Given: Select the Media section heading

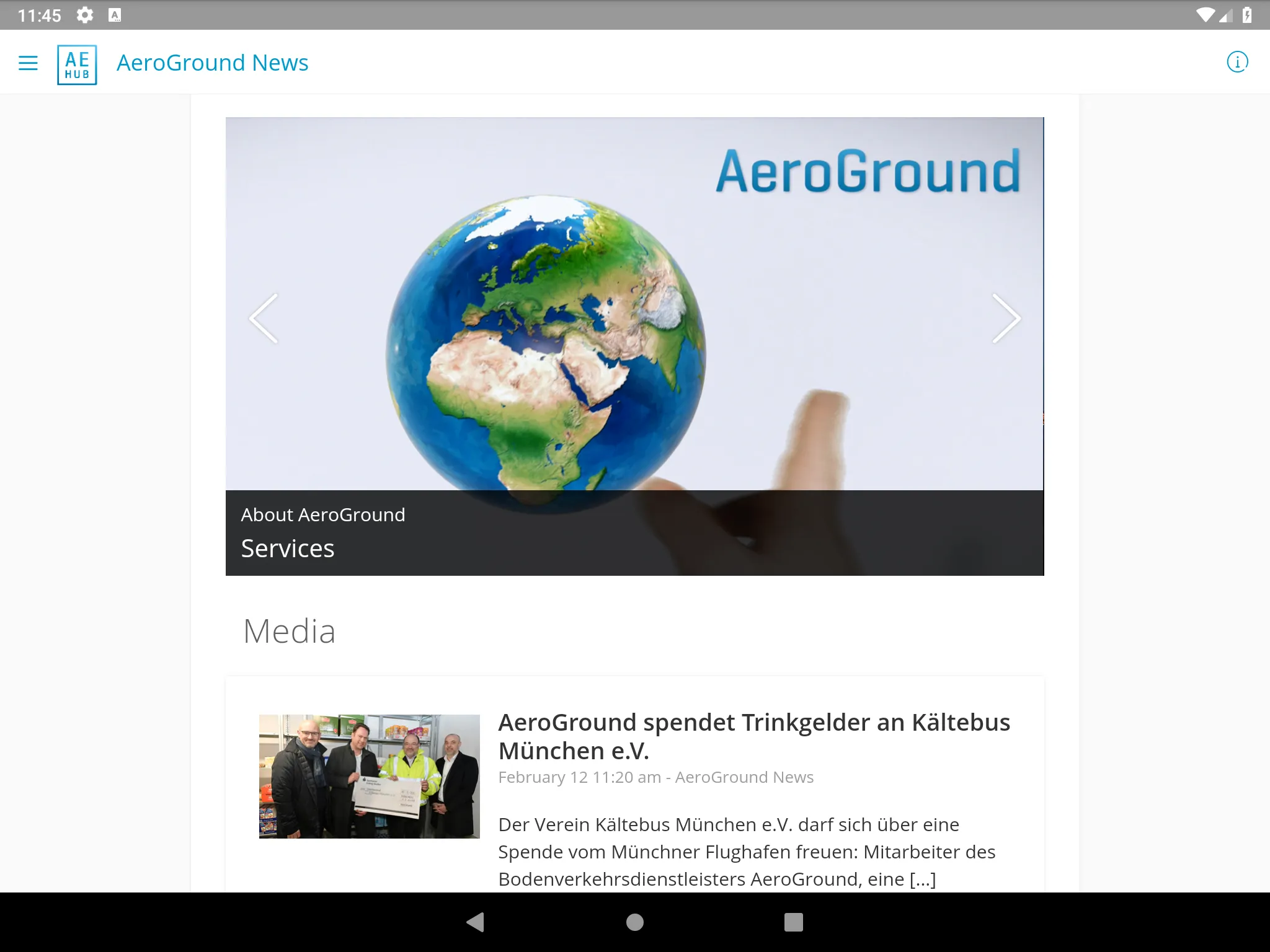Looking at the screenshot, I should 289,631.
